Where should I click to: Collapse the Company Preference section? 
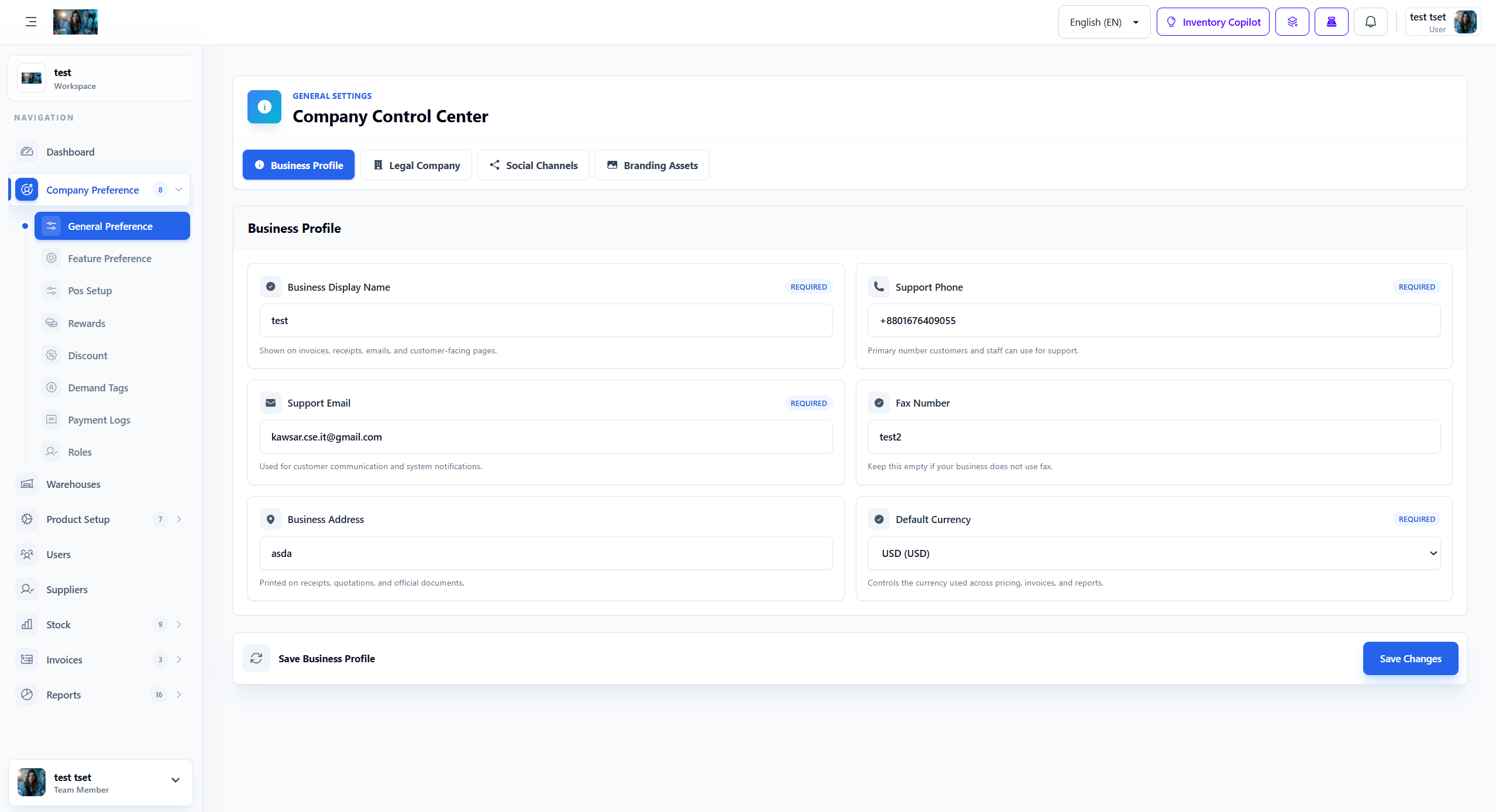click(179, 190)
